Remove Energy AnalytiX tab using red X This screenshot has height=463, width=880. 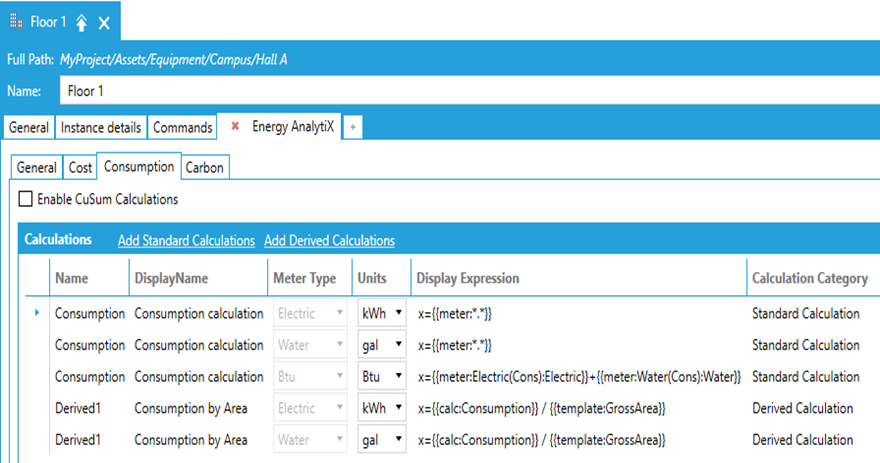tap(235, 127)
